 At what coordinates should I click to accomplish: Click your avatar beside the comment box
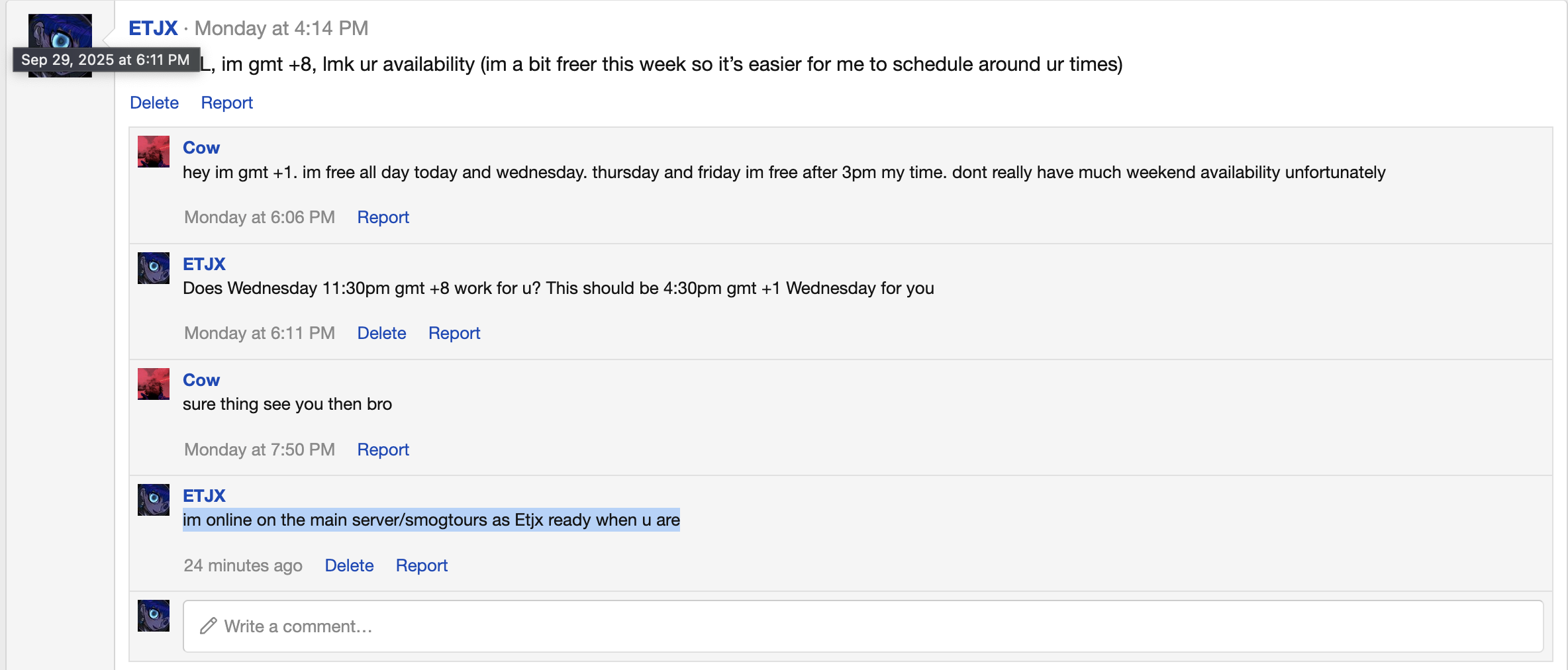tap(154, 616)
